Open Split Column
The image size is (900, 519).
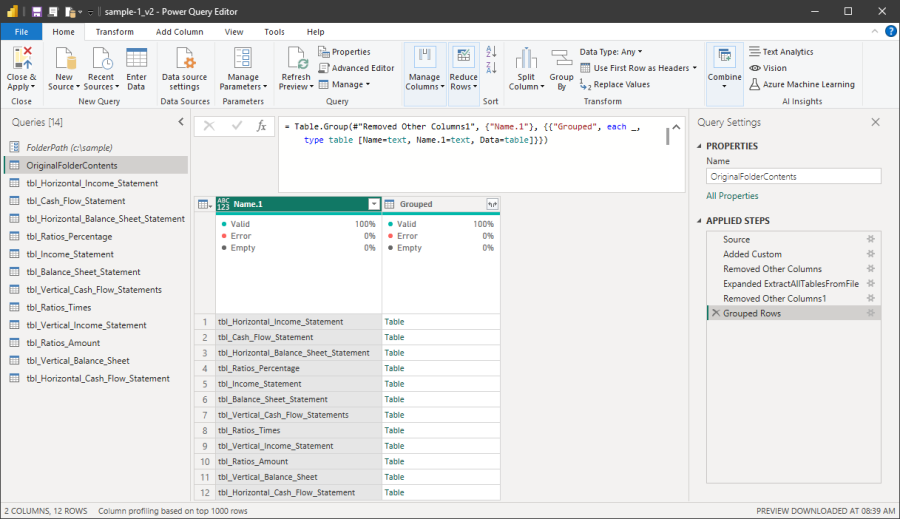pos(526,69)
